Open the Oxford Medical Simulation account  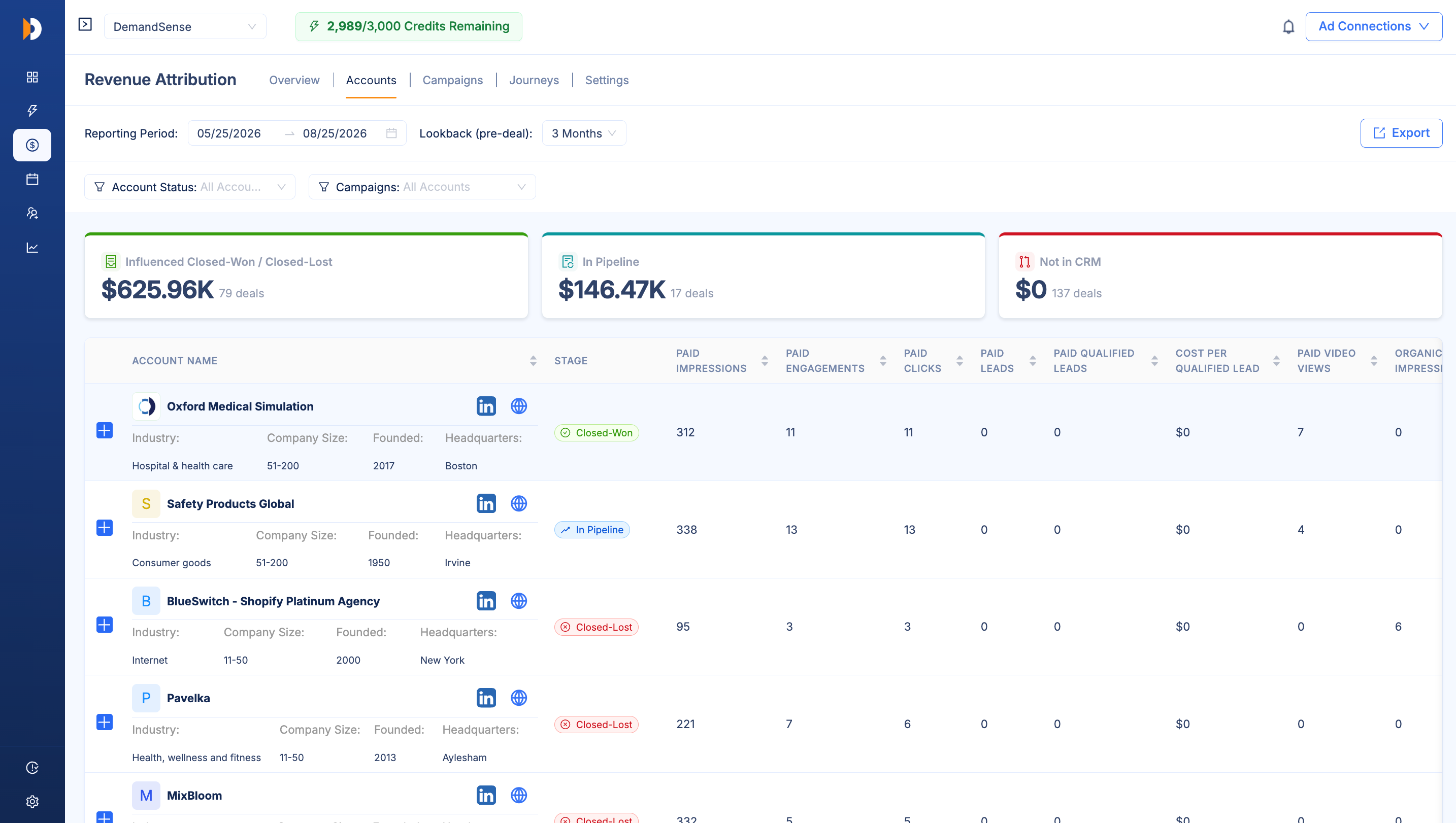240,406
